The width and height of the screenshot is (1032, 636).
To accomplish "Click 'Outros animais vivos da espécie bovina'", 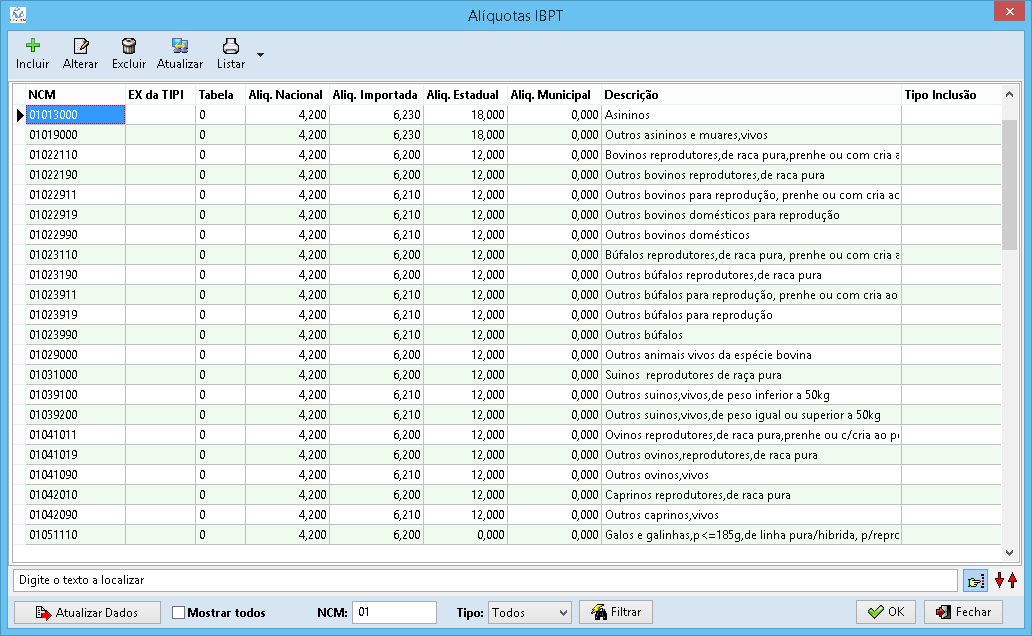I will point(708,355).
